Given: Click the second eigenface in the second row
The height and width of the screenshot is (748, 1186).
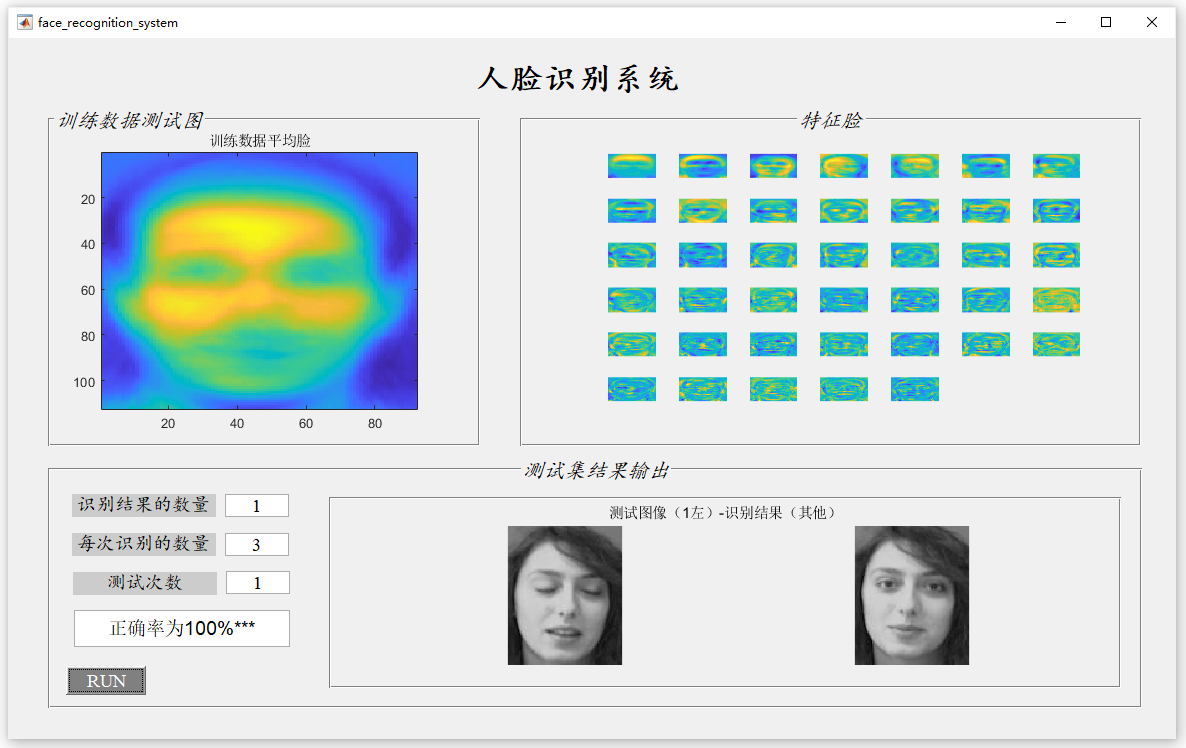Looking at the screenshot, I should pyautogui.click(x=703, y=210).
